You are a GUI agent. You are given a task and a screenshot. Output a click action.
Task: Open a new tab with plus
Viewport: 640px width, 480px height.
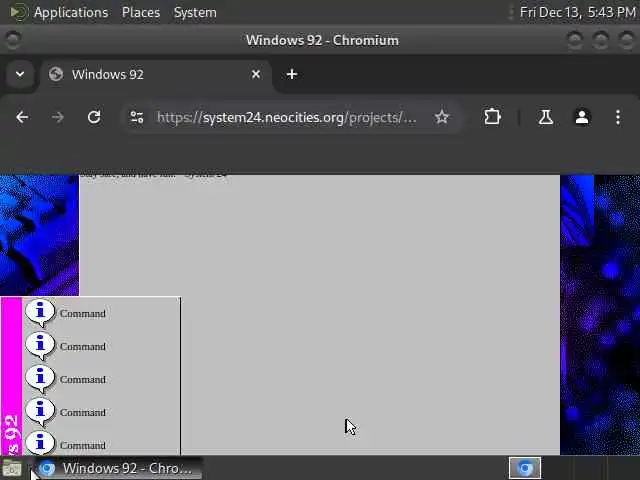[x=292, y=74]
